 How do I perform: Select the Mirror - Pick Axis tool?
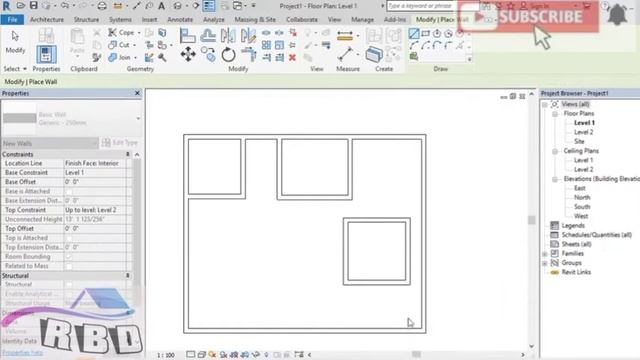point(228,36)
